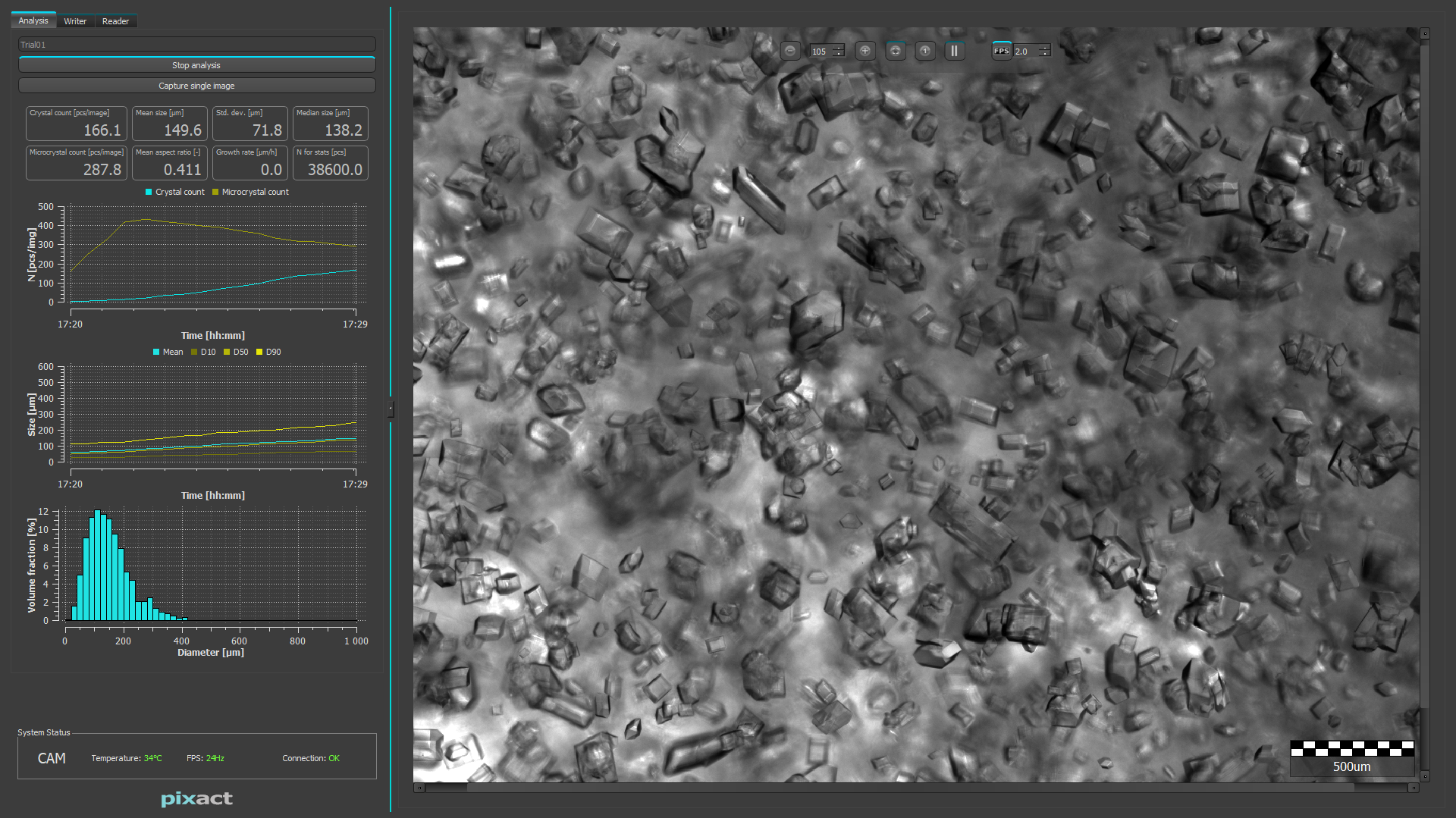Increase the FPS value stepper

point(1044,47)
